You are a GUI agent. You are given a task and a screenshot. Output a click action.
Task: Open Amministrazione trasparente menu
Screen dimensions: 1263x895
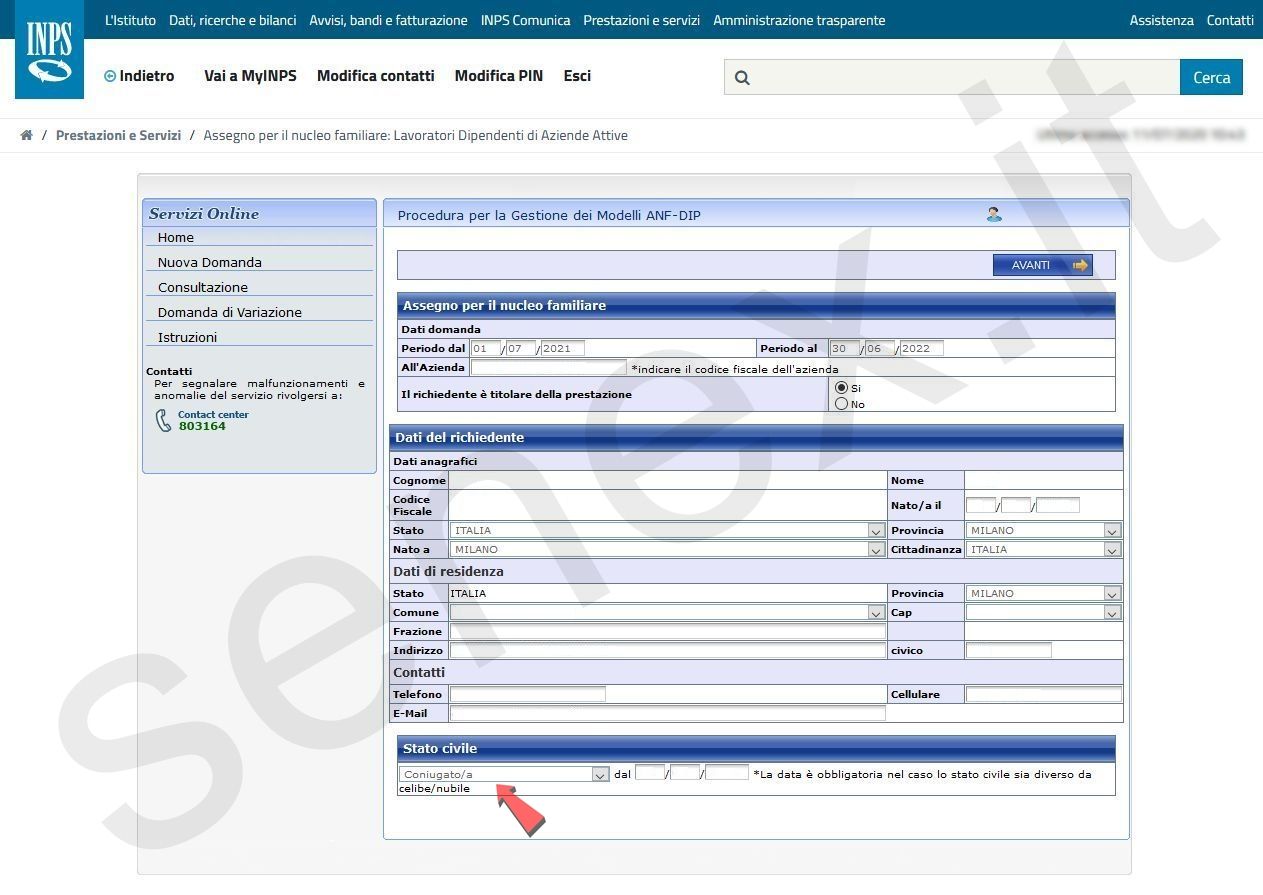point(799,20)
